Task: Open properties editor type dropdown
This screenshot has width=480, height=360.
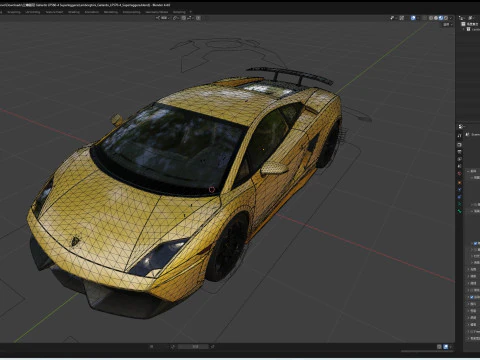Action: click(x=462, y=127)
